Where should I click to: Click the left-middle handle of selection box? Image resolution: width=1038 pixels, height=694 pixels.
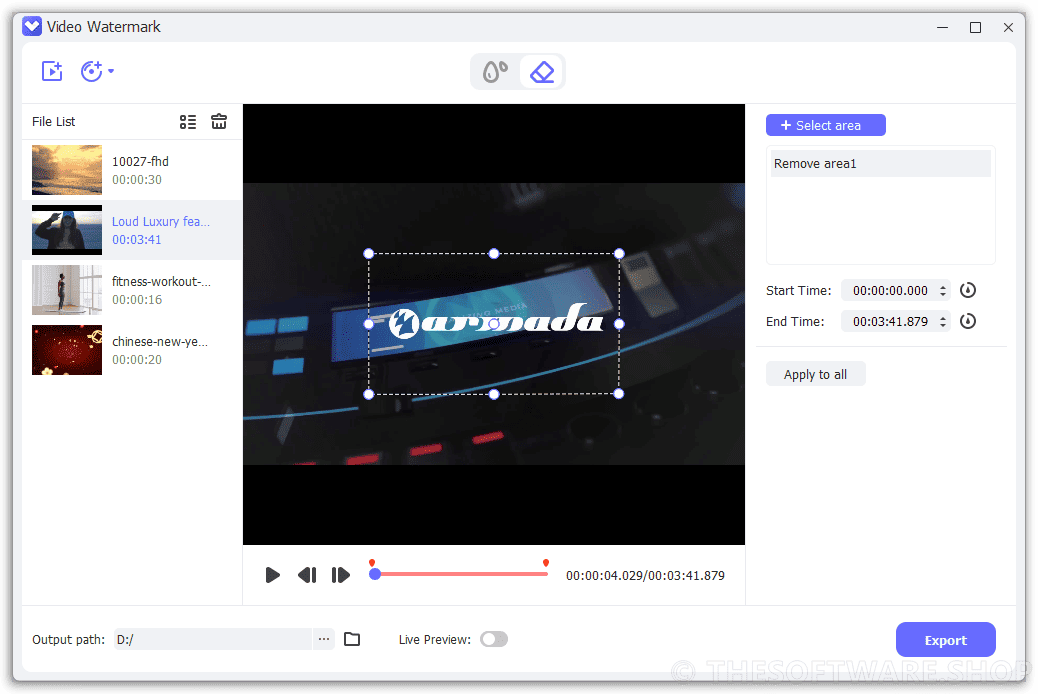tap(369, 324)
